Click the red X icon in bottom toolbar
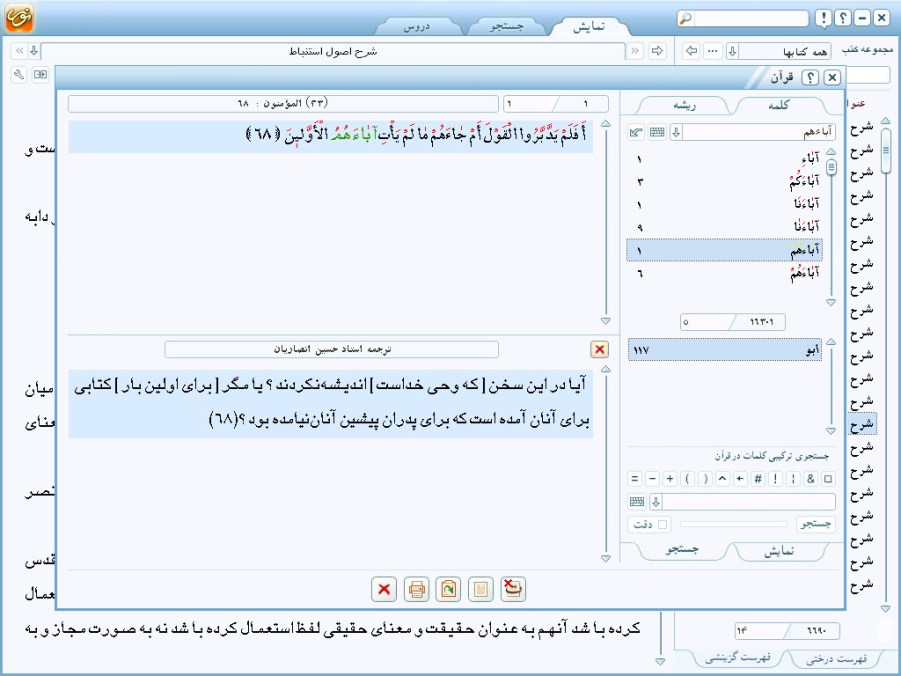This screenshot has width=901, height=676. point(384,590)
